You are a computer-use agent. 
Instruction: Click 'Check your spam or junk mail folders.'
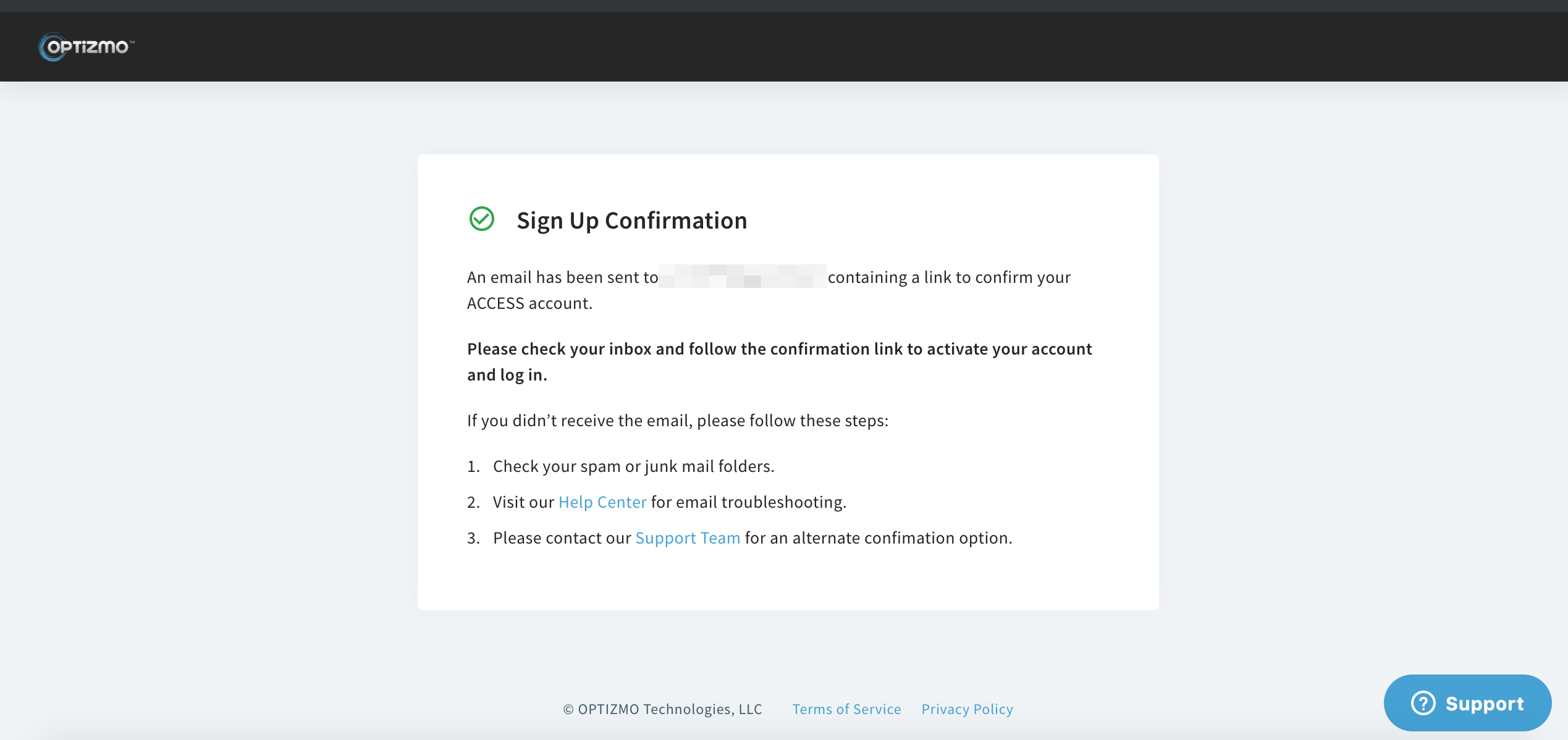pyautogui.click(x=633, y=466)
